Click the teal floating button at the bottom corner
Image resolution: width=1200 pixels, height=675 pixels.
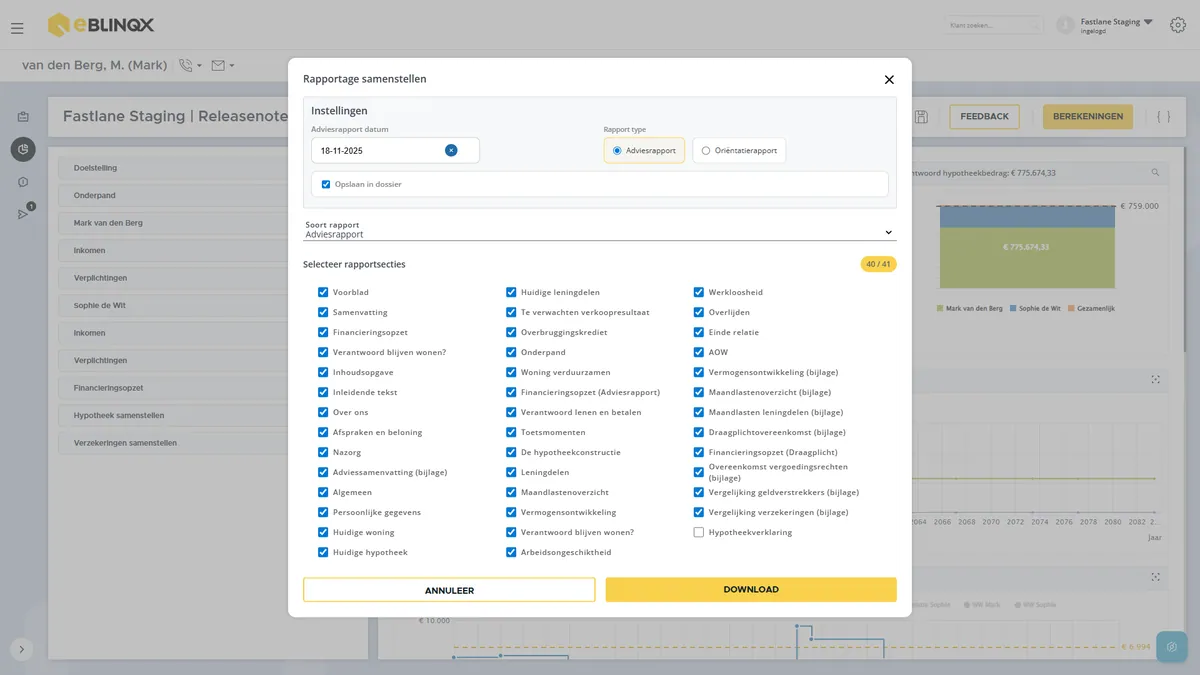[x=1172, y=647]
